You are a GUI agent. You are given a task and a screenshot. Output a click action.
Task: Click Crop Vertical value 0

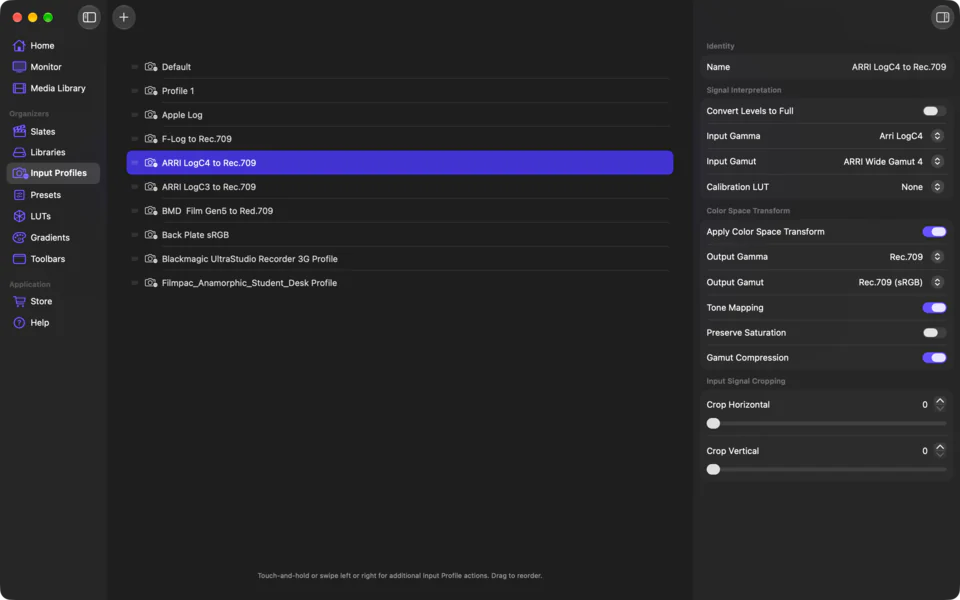point(924,451)
